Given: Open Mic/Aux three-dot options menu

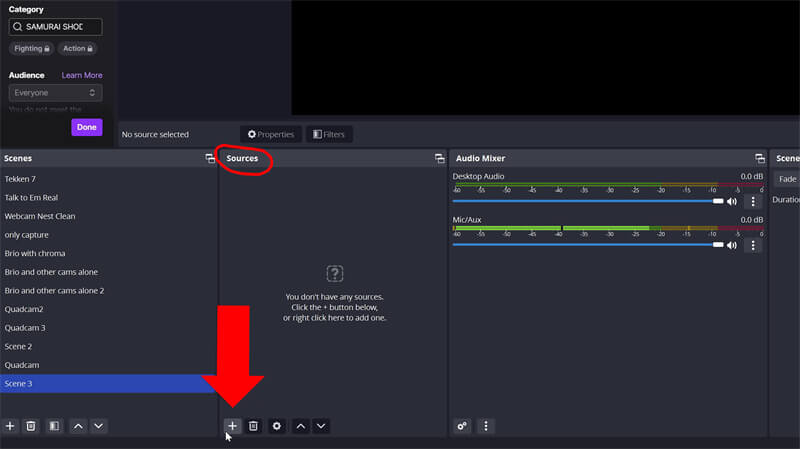Looking at the screenshot, I should pyautogui.click(x=753, y=245).
